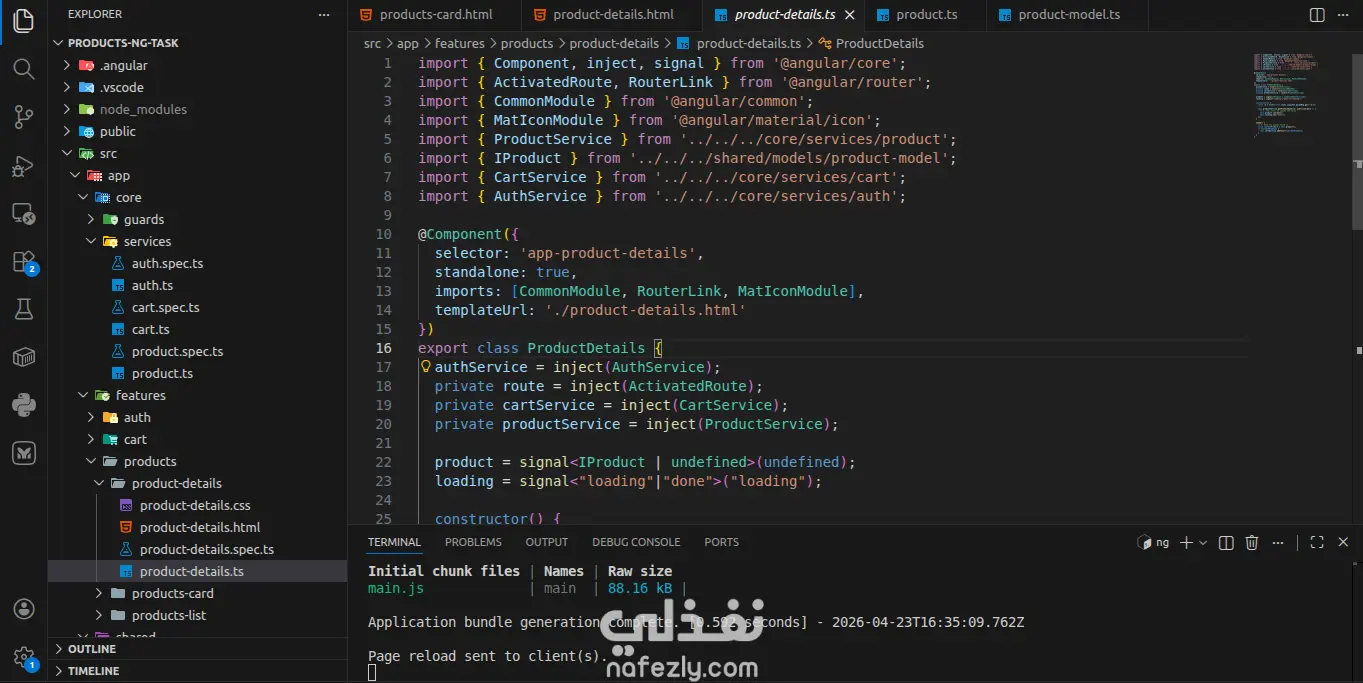This screenshot has height=683, width=1363.
Task: Click the 'products' breadcrumb segment
Action: (x=527, y=43)
